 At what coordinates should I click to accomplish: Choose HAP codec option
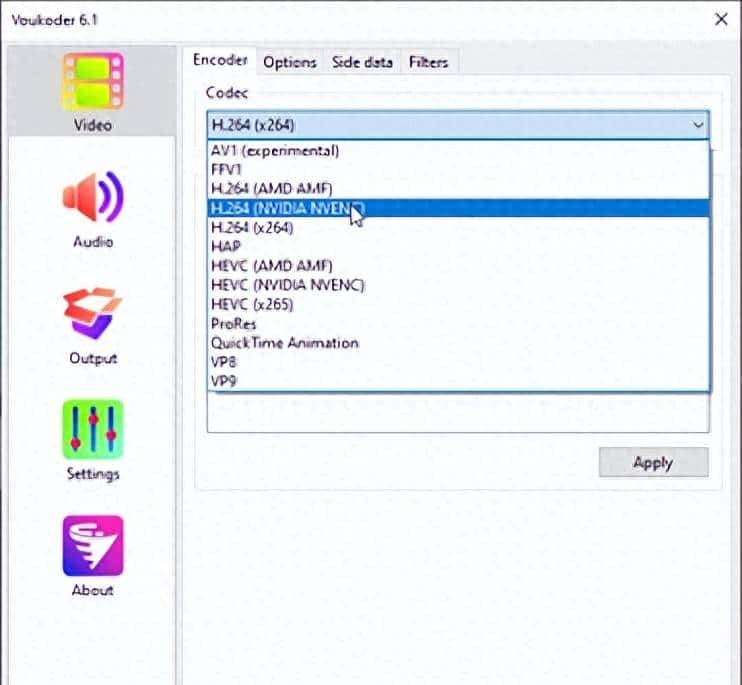click(458, 246)
